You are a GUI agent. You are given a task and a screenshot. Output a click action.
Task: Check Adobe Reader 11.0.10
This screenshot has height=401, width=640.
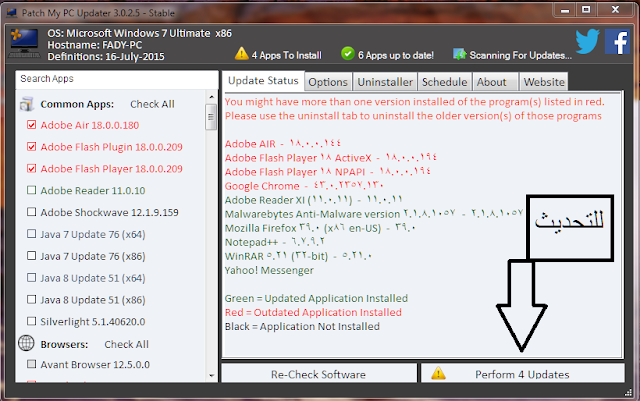coord(31,190)
